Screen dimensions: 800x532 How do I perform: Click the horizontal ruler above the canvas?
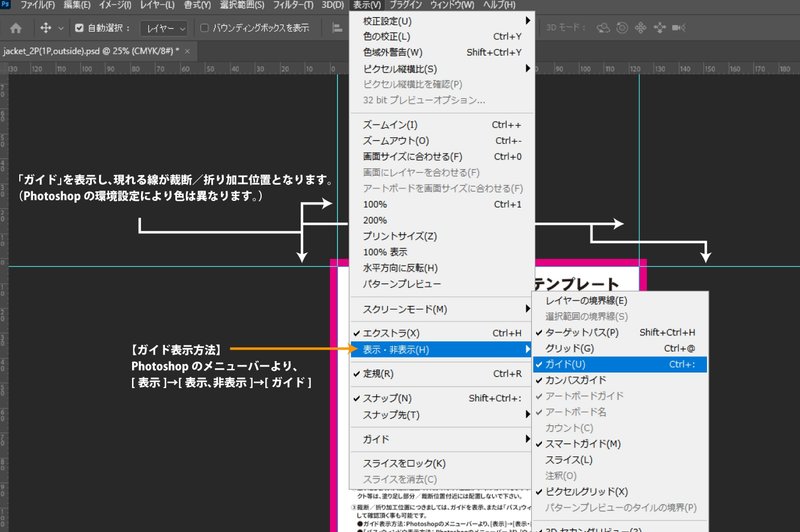pyautogui.click(x=179, y=68)
